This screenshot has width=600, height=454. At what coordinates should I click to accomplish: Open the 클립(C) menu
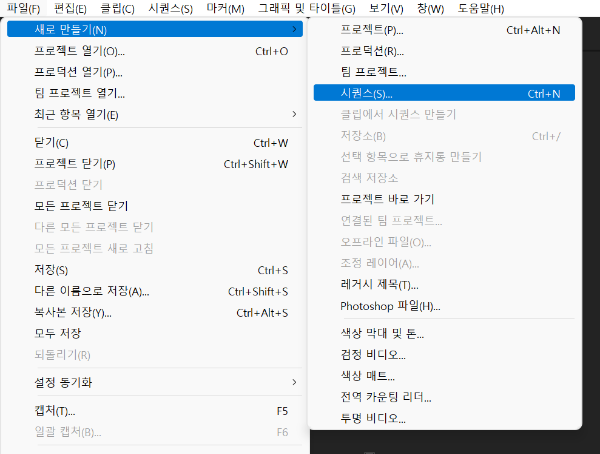[117, 8]
